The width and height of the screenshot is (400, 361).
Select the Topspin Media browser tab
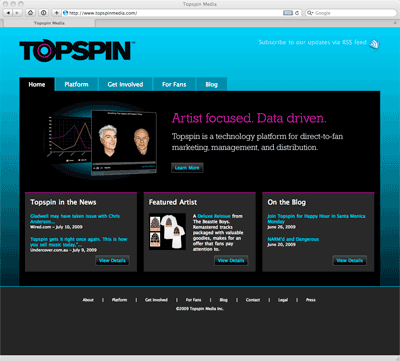click(x=49, y=23)
